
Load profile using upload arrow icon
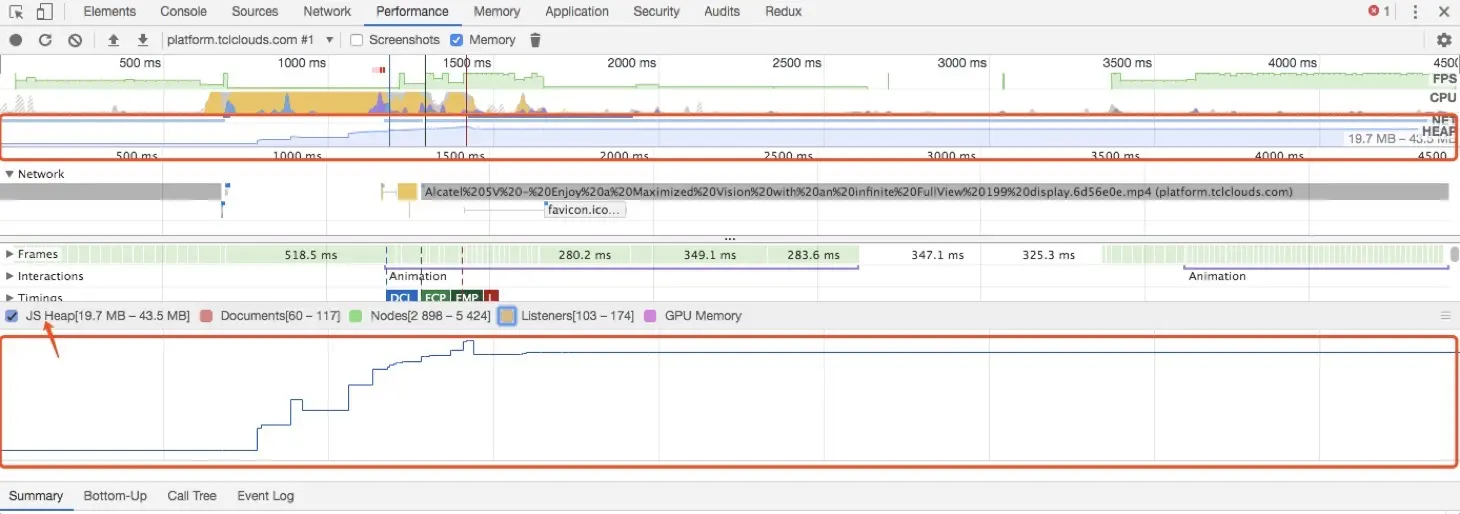point(113,40)
